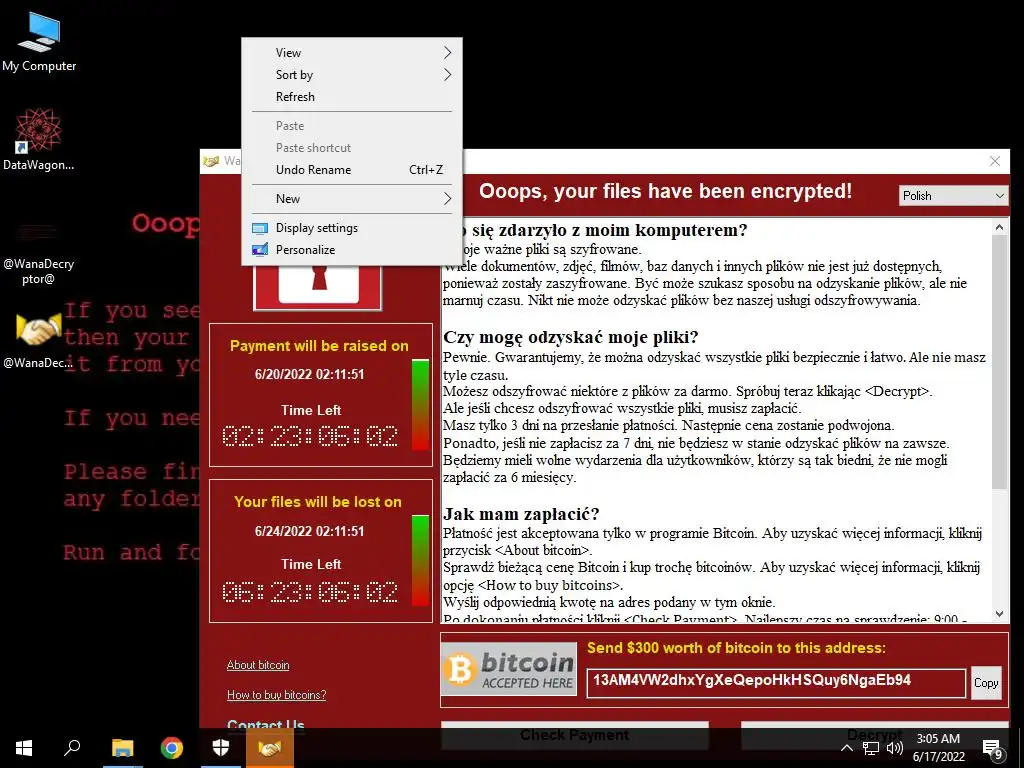This screenshot has width=1024, height=768.
Task: Open the Contact Us link
Action: click(x=266, y=724)
